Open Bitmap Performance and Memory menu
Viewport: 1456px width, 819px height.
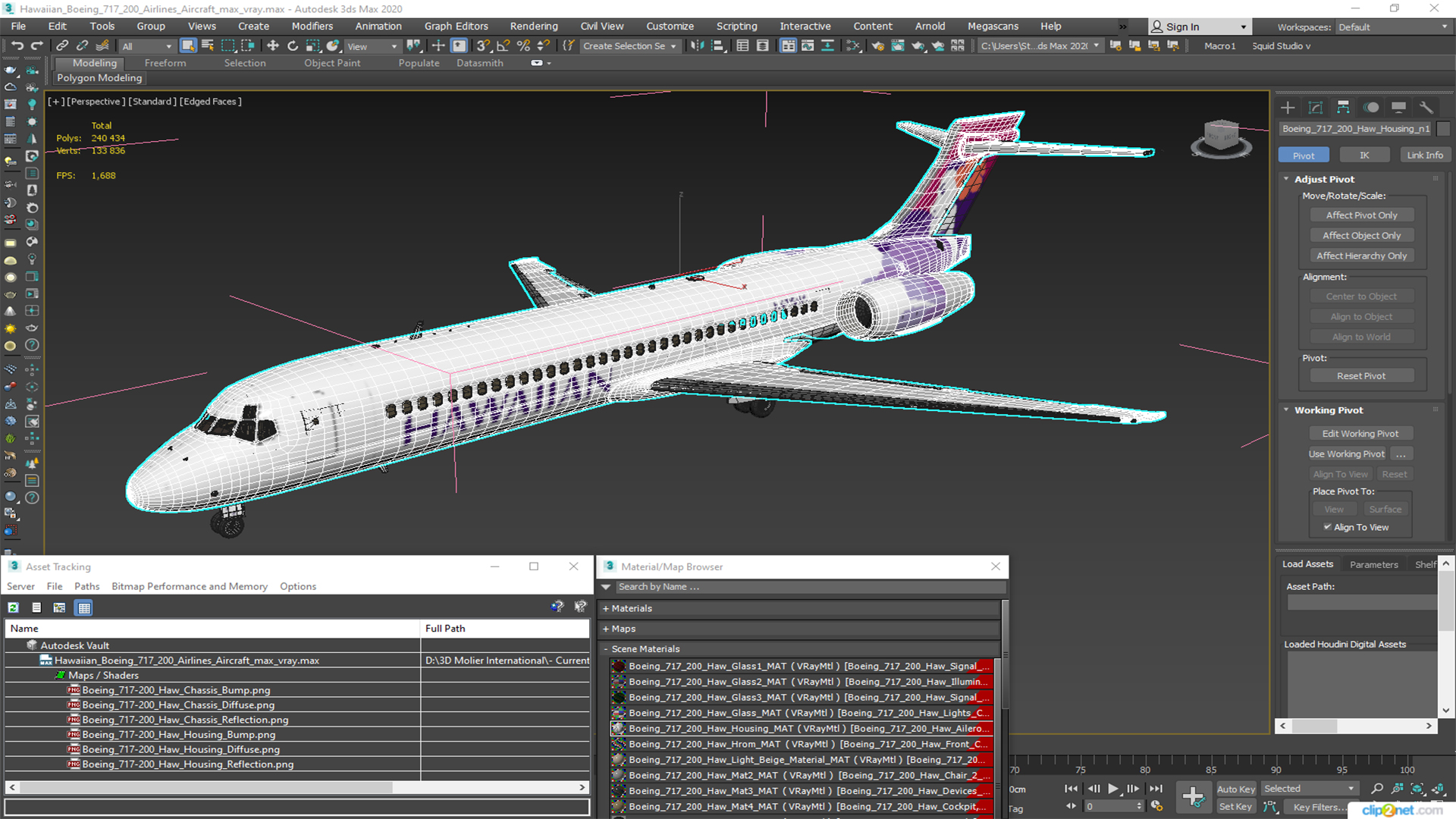[x=189, y=586]
